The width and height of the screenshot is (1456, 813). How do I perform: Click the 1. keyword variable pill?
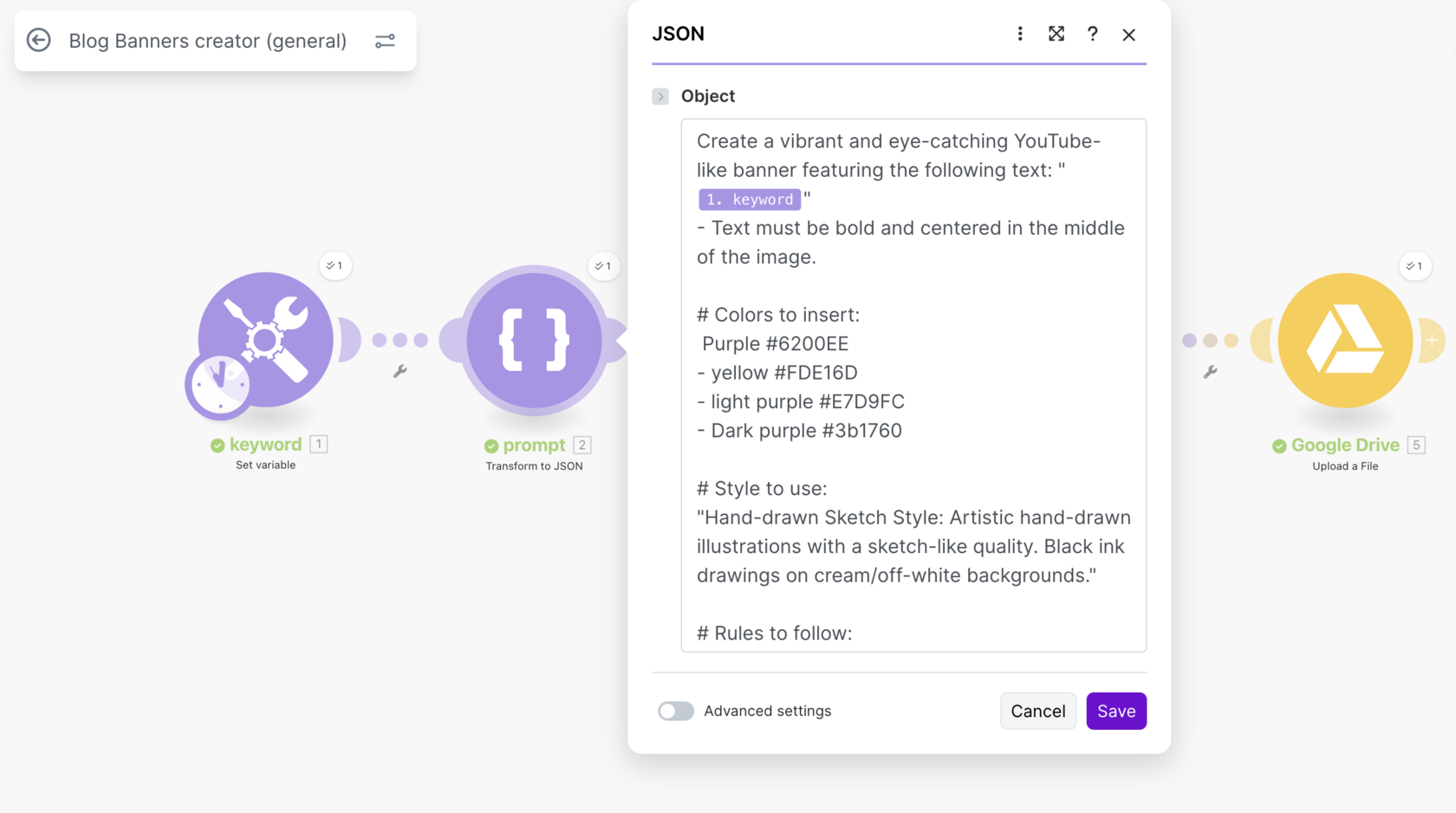click(x=750, y=199)
